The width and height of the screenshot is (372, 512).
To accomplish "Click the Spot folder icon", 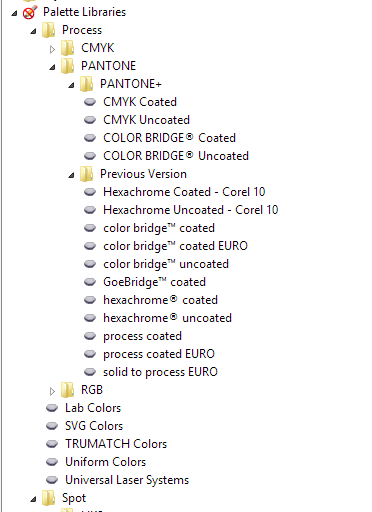I will pos(49,498).
